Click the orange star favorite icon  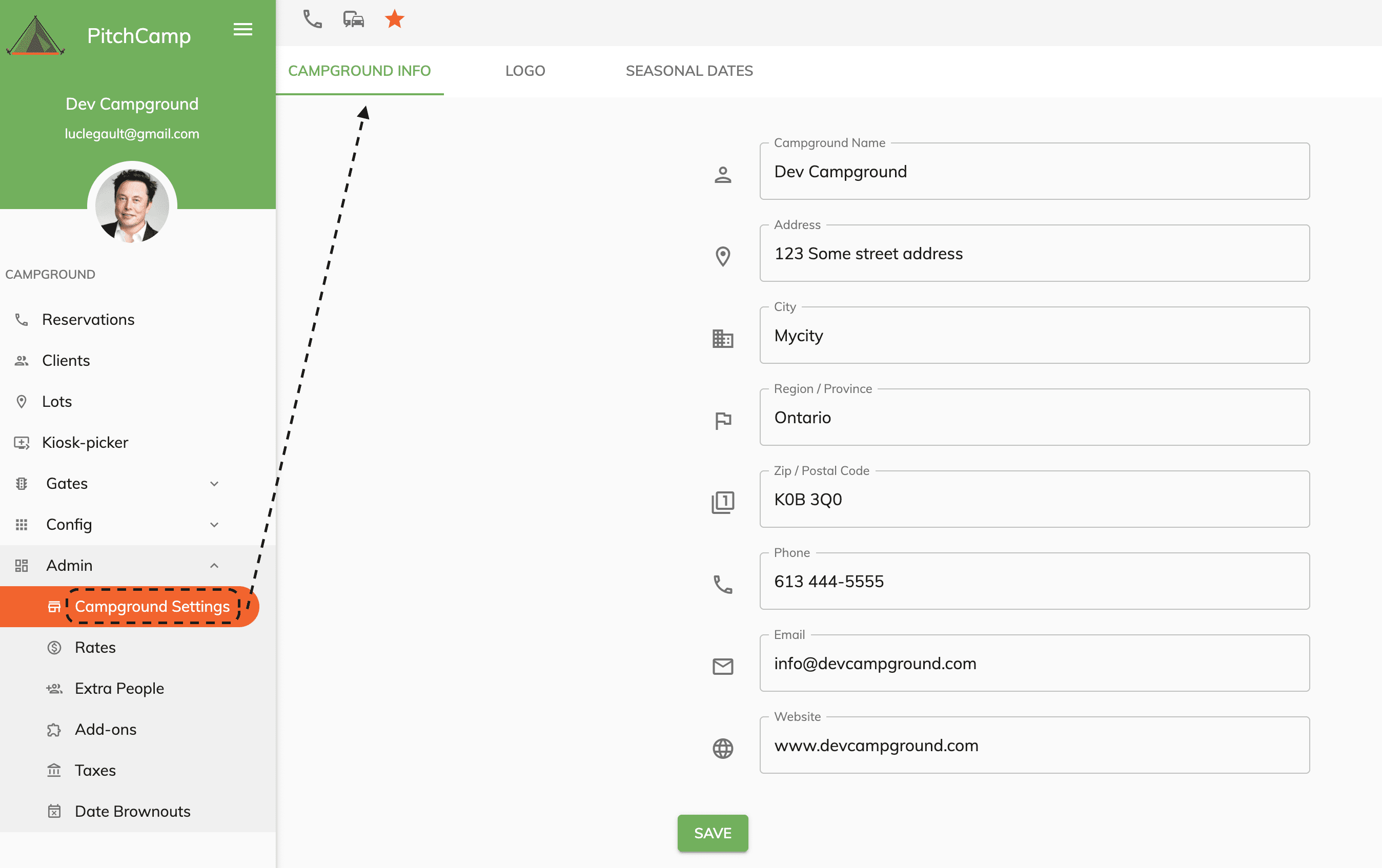pyautogui.click(x=394, y=19)
